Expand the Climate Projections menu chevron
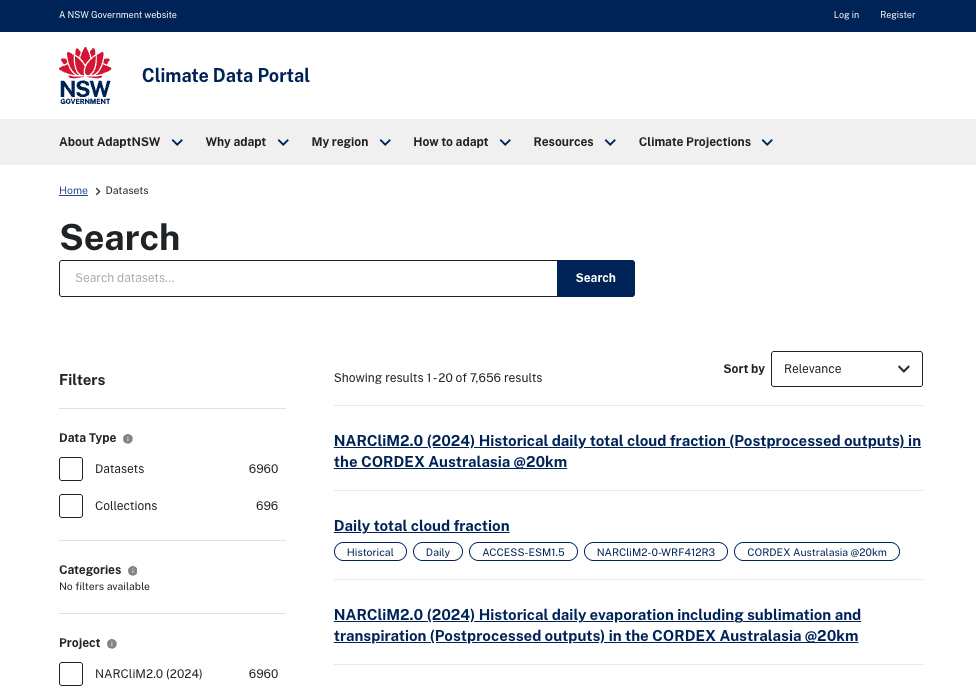Viewport: 976px width, 690px height. coord(767,142)
